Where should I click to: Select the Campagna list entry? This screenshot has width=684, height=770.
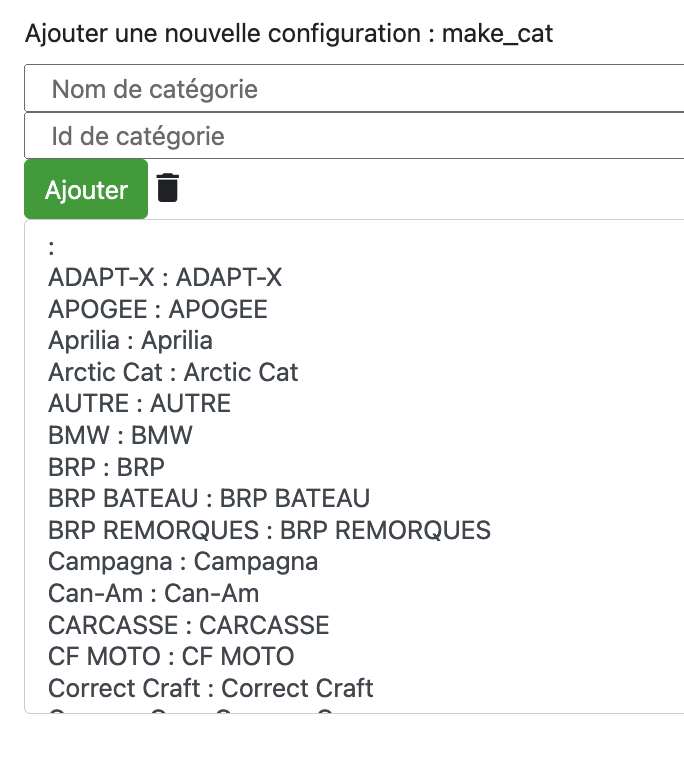[x=183, y=562]
